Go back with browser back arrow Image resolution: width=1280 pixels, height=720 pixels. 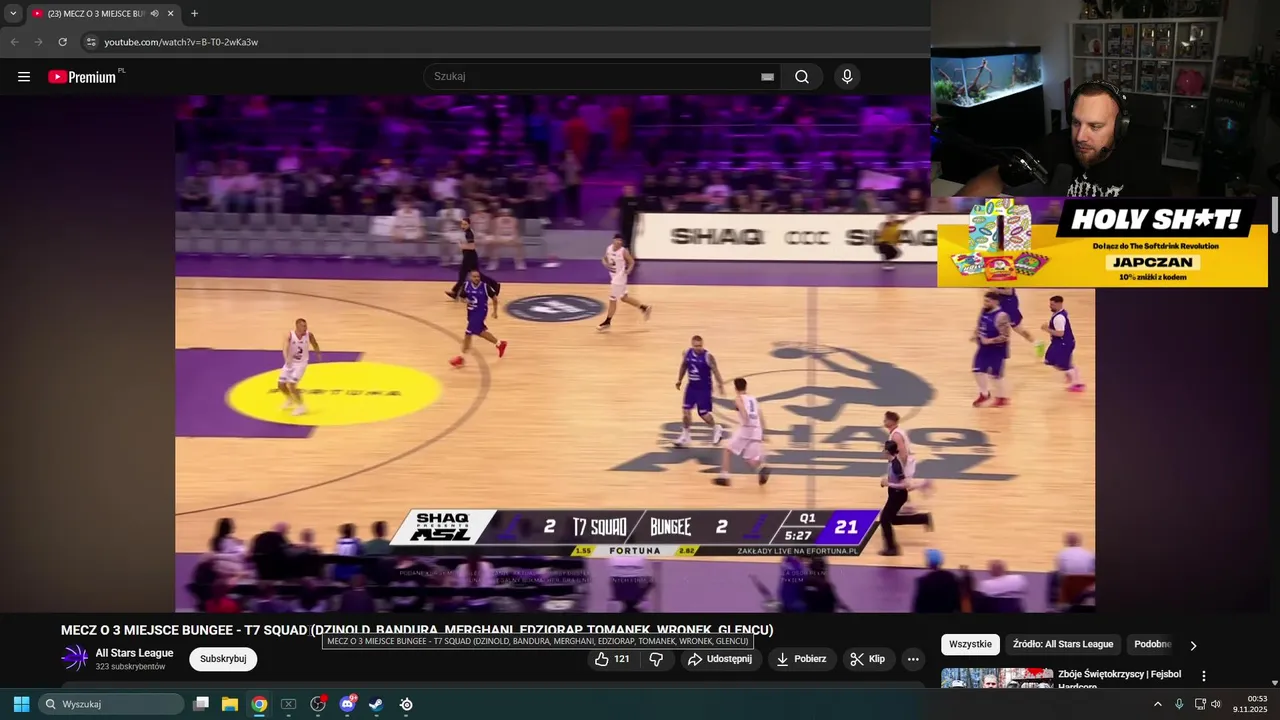point(14,42)
